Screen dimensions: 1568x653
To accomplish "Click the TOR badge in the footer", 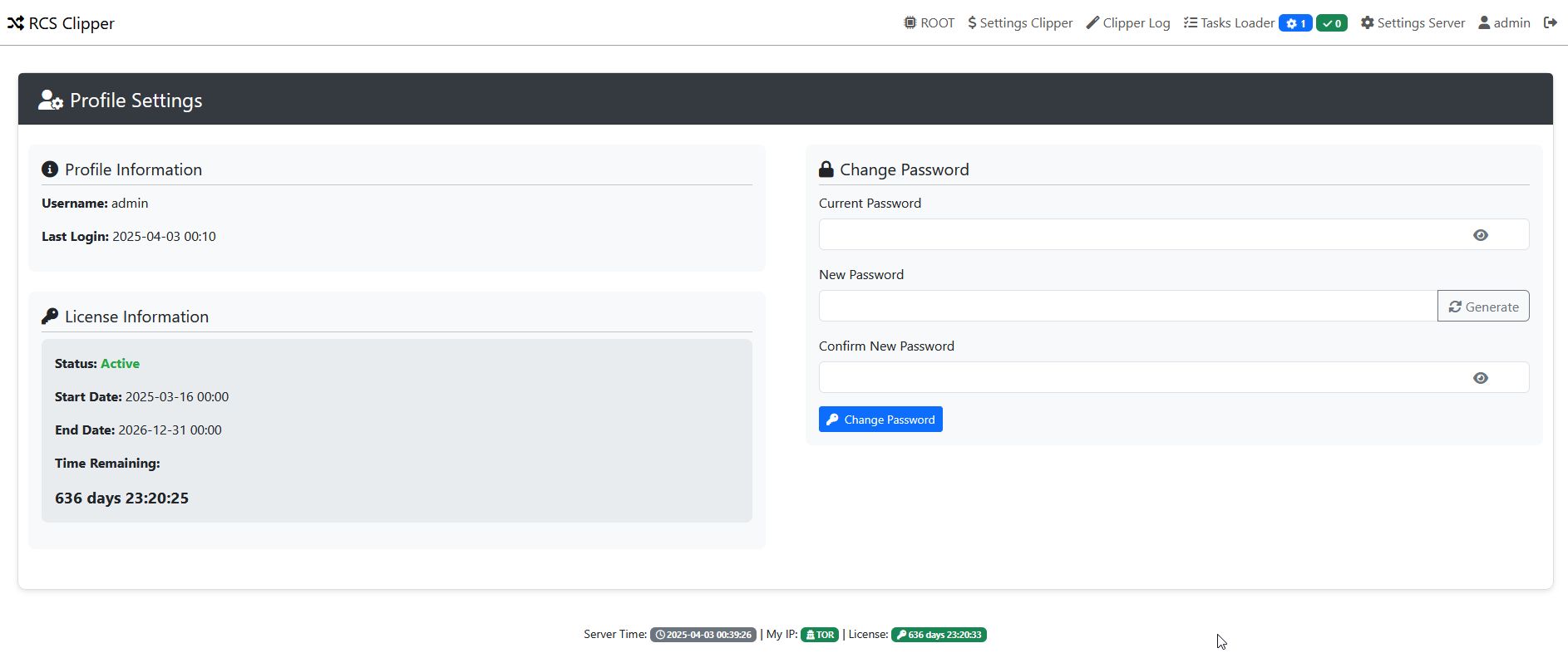I will click(820, 635).
